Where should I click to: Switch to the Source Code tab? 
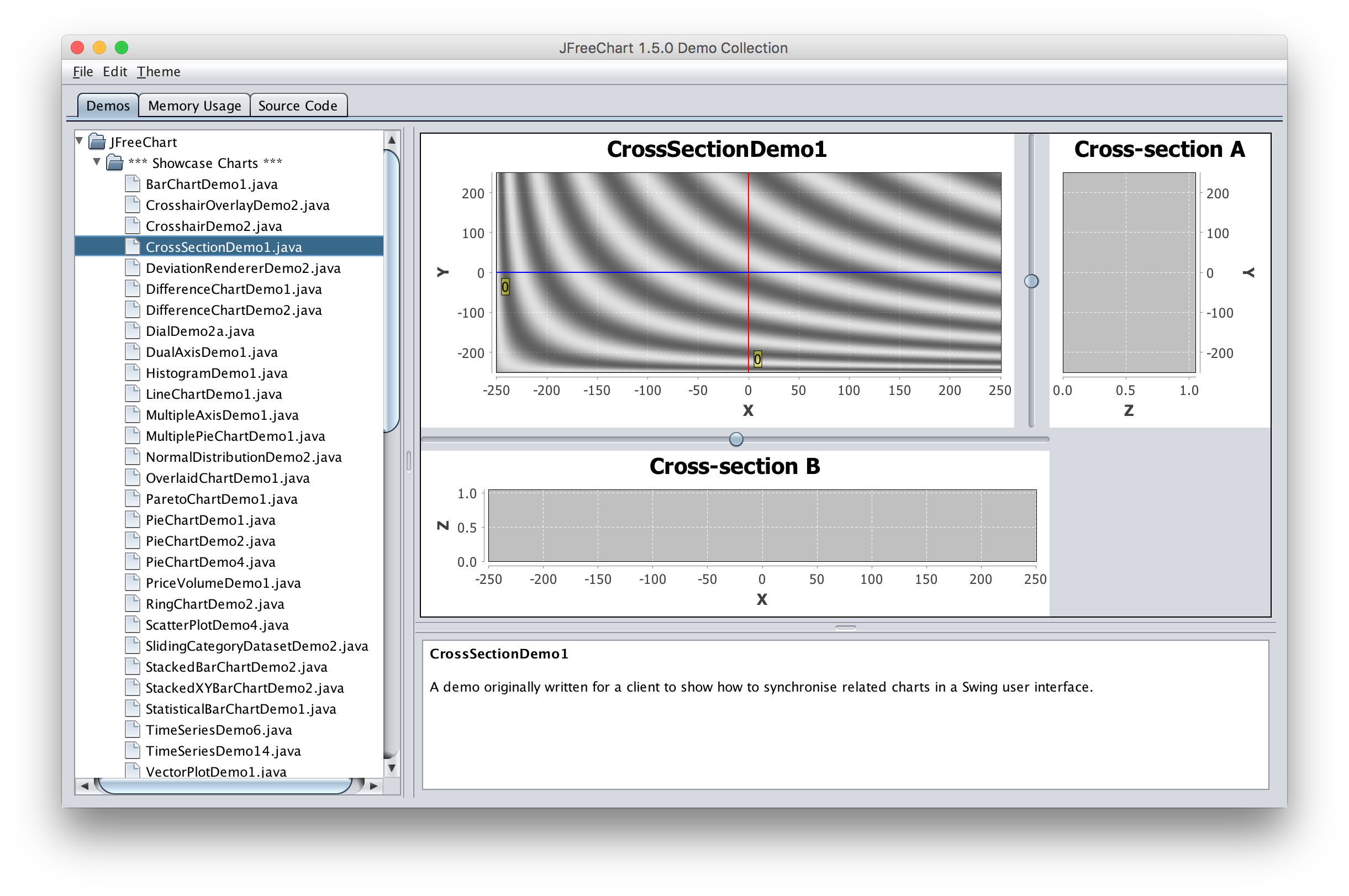tap(298, 106)
